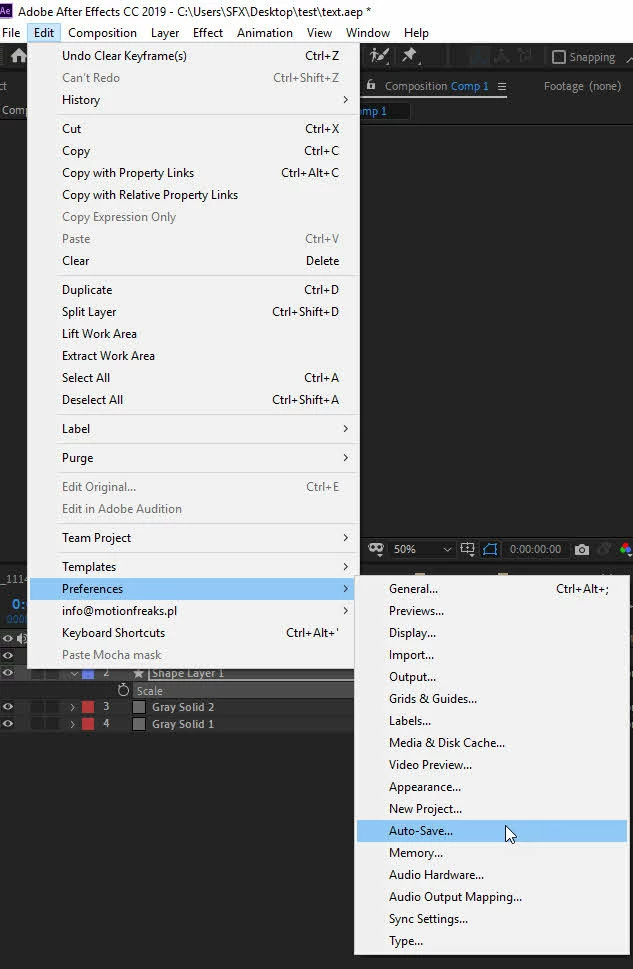Click the Home icon in the toolbar

point(19,56)
